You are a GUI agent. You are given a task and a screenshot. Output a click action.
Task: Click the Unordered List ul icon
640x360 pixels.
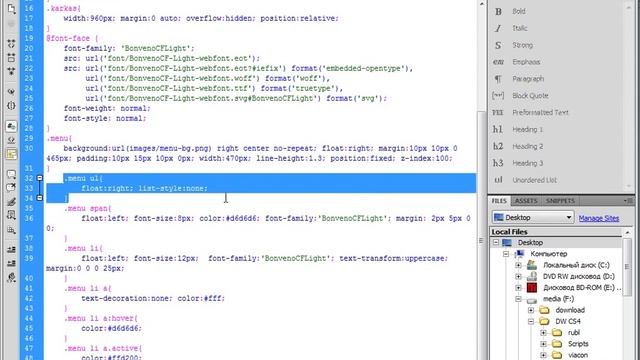click(x=498, y=180)
